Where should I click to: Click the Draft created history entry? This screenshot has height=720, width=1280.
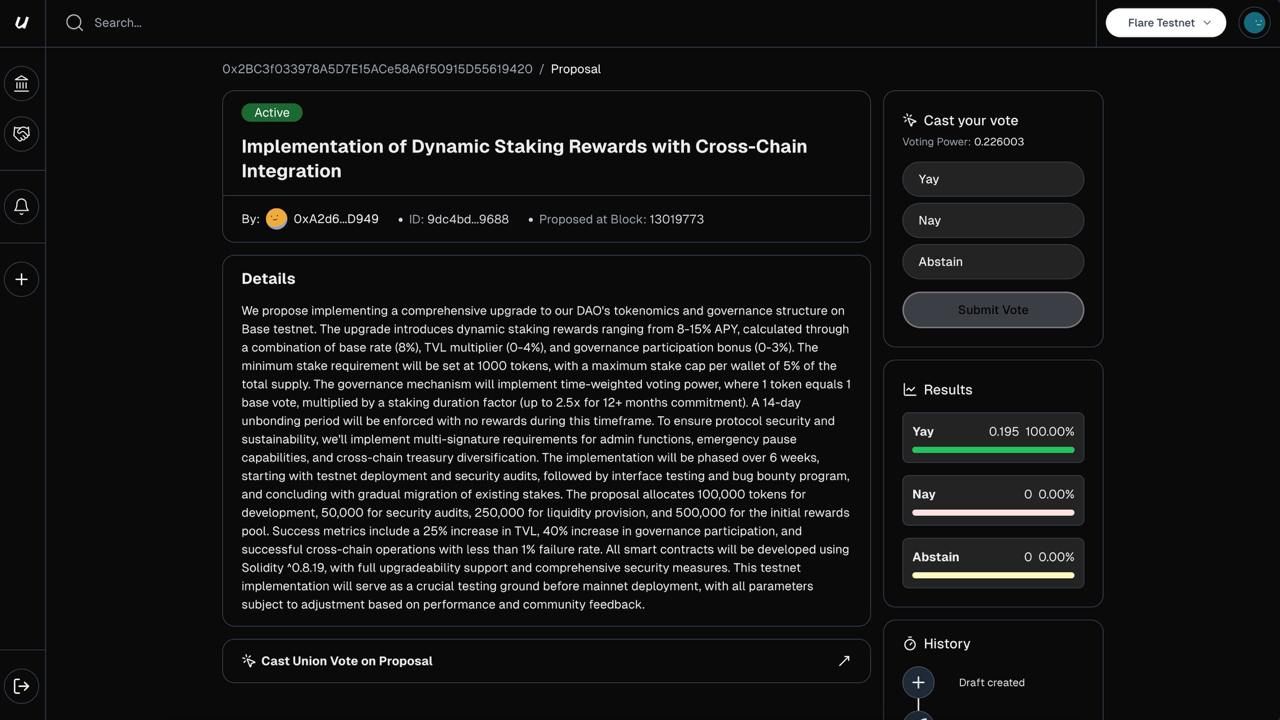coord(992,683)
